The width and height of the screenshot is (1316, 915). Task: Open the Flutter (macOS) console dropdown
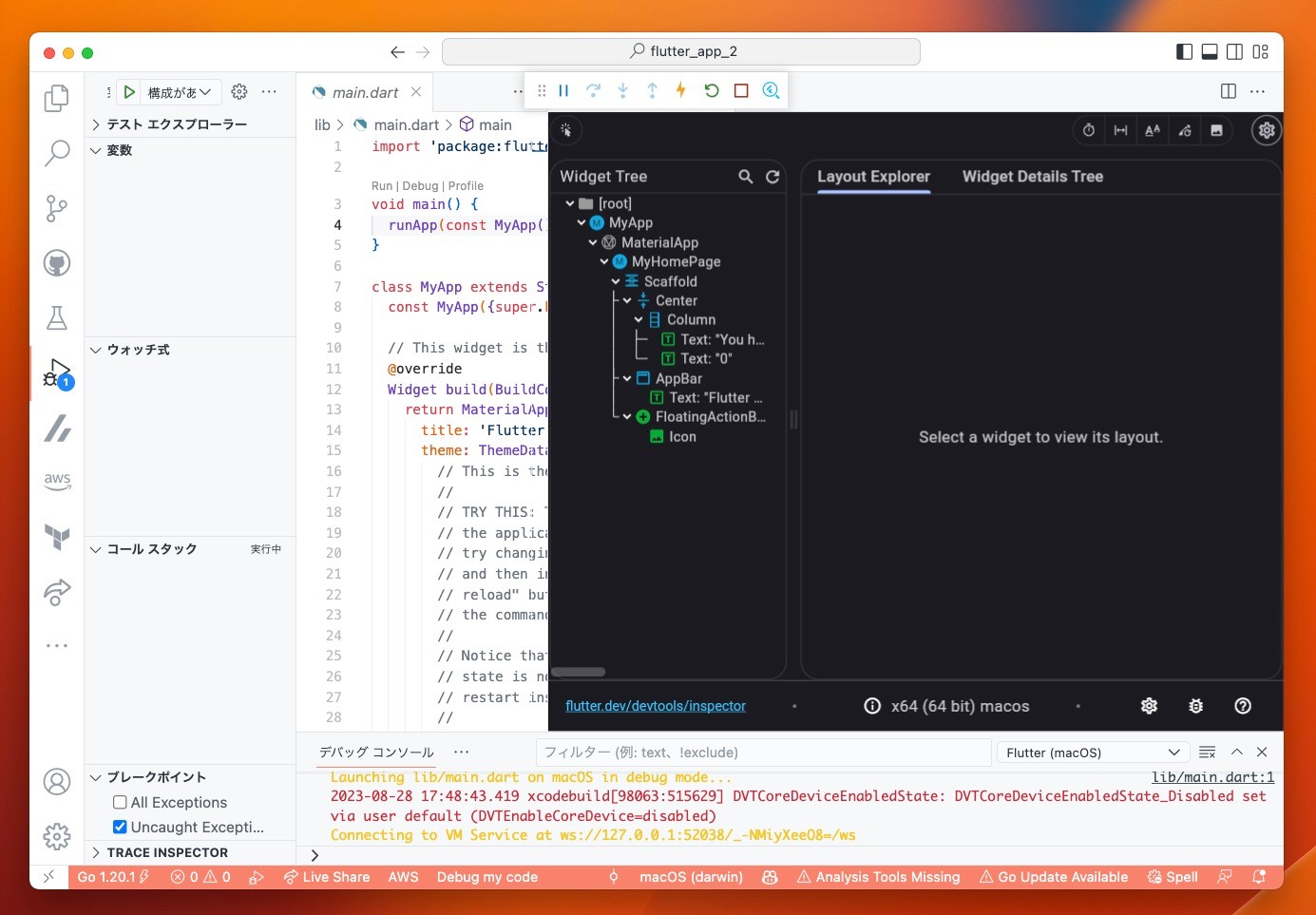[1092, 753]
